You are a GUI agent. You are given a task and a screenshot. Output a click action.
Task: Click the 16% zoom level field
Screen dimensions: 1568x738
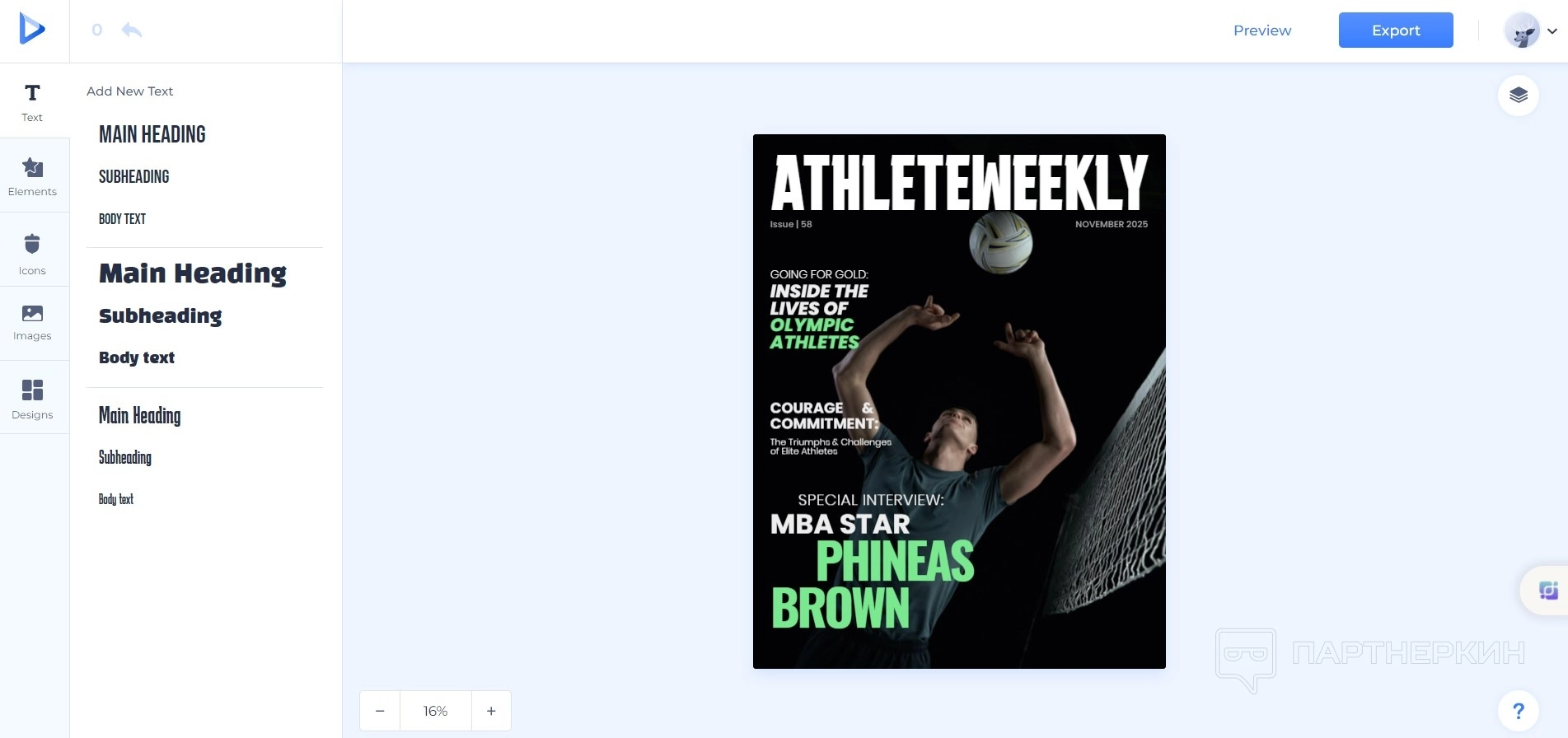coord(435,711)
